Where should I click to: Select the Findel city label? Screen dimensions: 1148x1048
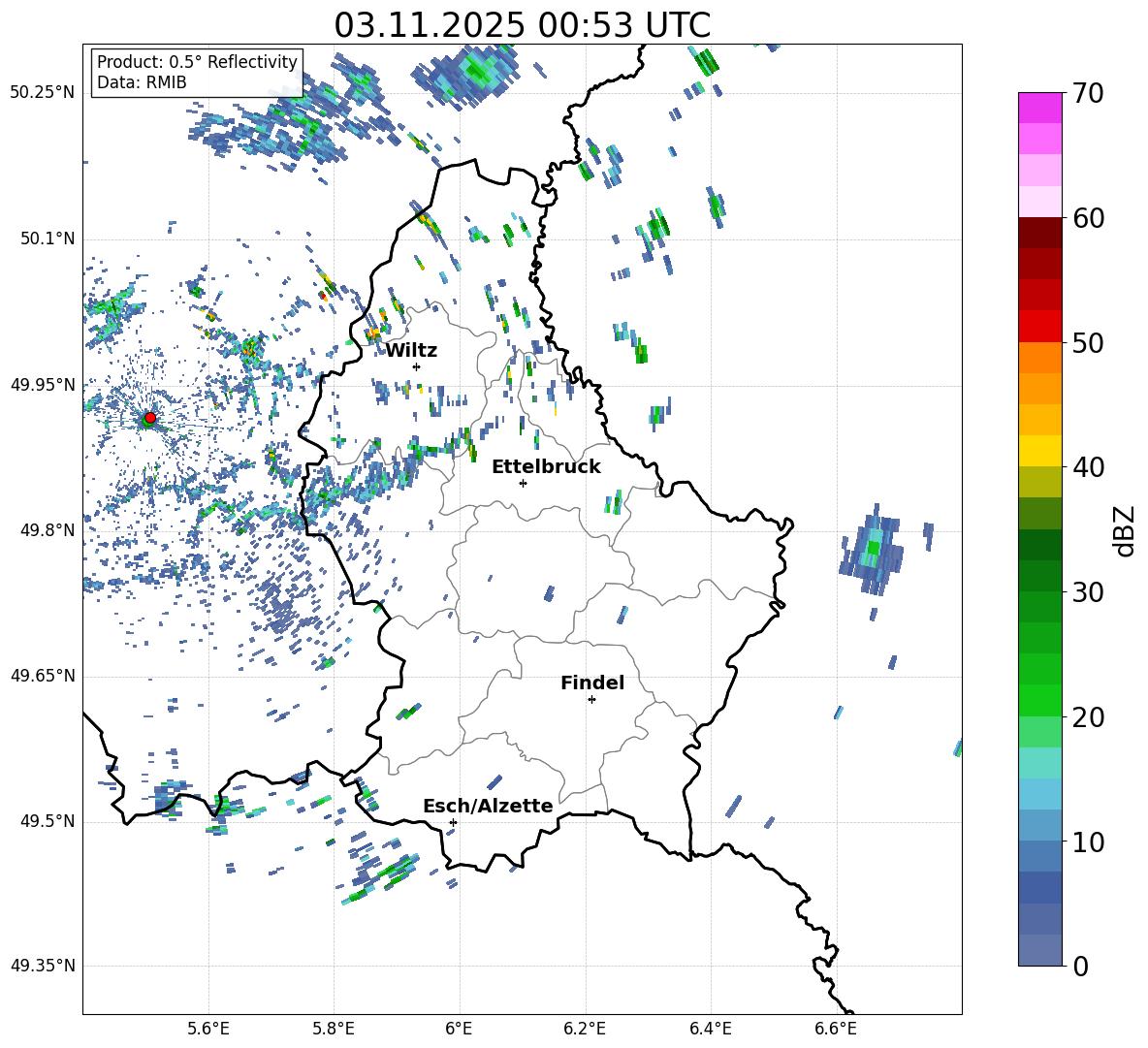pos(592,683)
